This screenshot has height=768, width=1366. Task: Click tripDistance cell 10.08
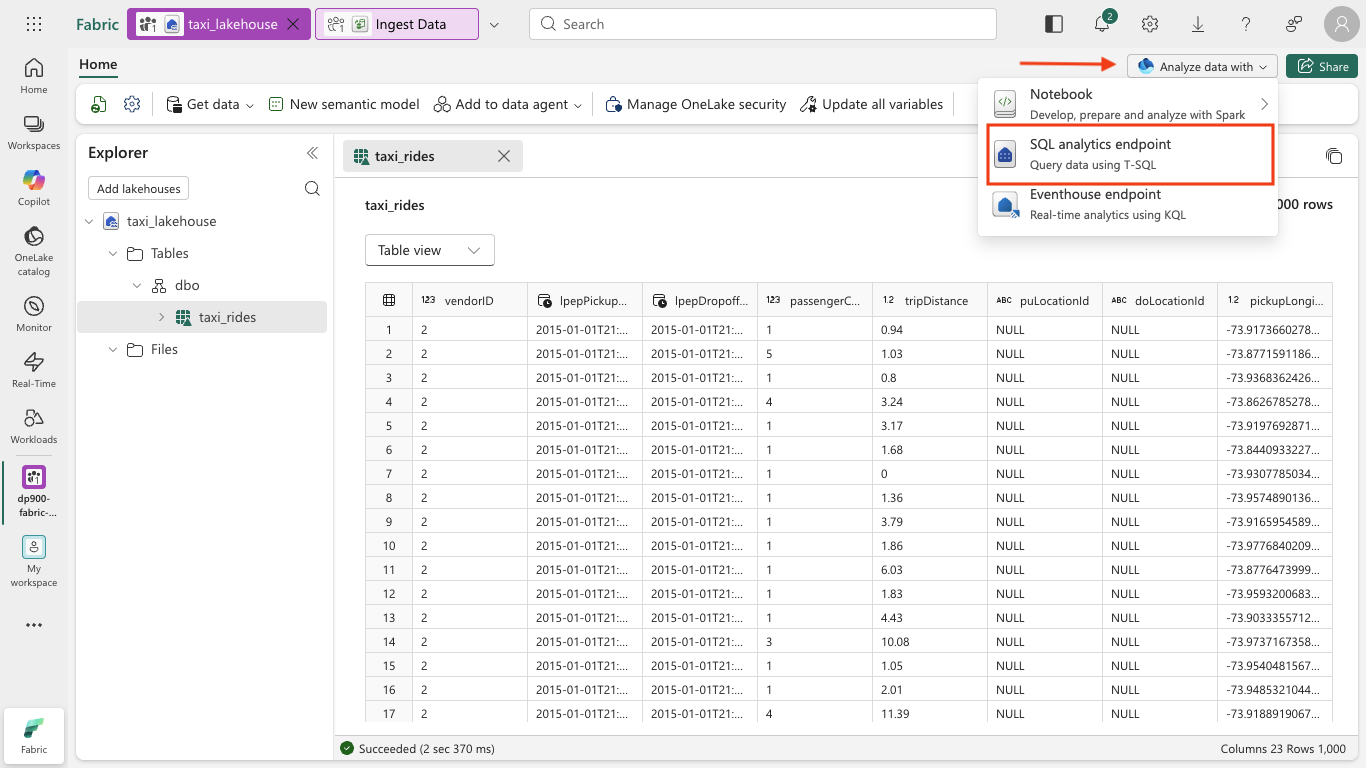coord(929,642)
